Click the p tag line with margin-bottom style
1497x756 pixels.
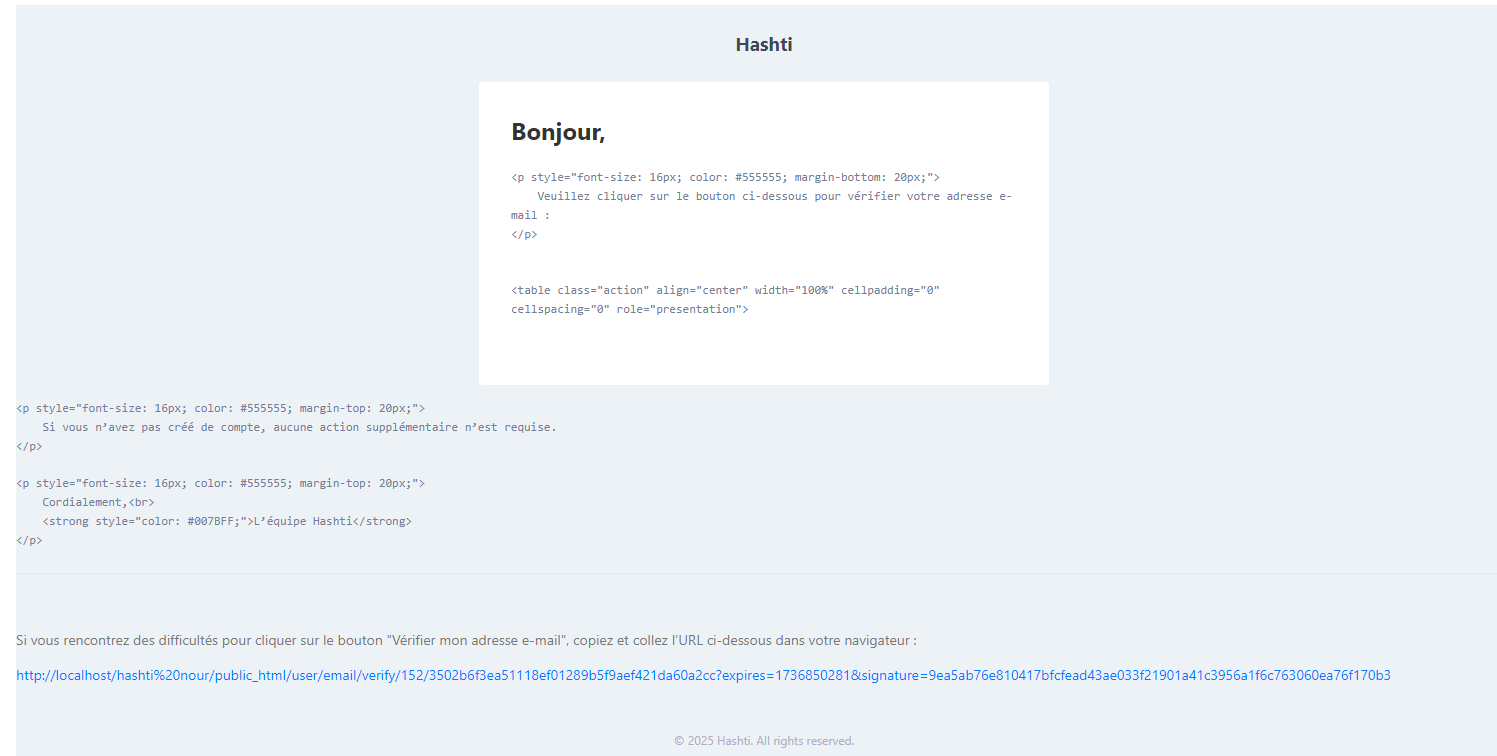click(x=725, y=177)
